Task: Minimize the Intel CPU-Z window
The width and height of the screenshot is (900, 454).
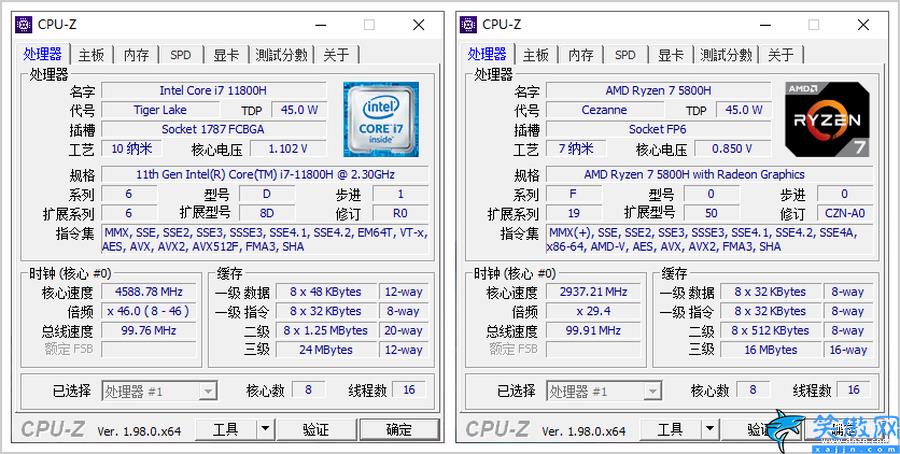Action: click(321, 25)
